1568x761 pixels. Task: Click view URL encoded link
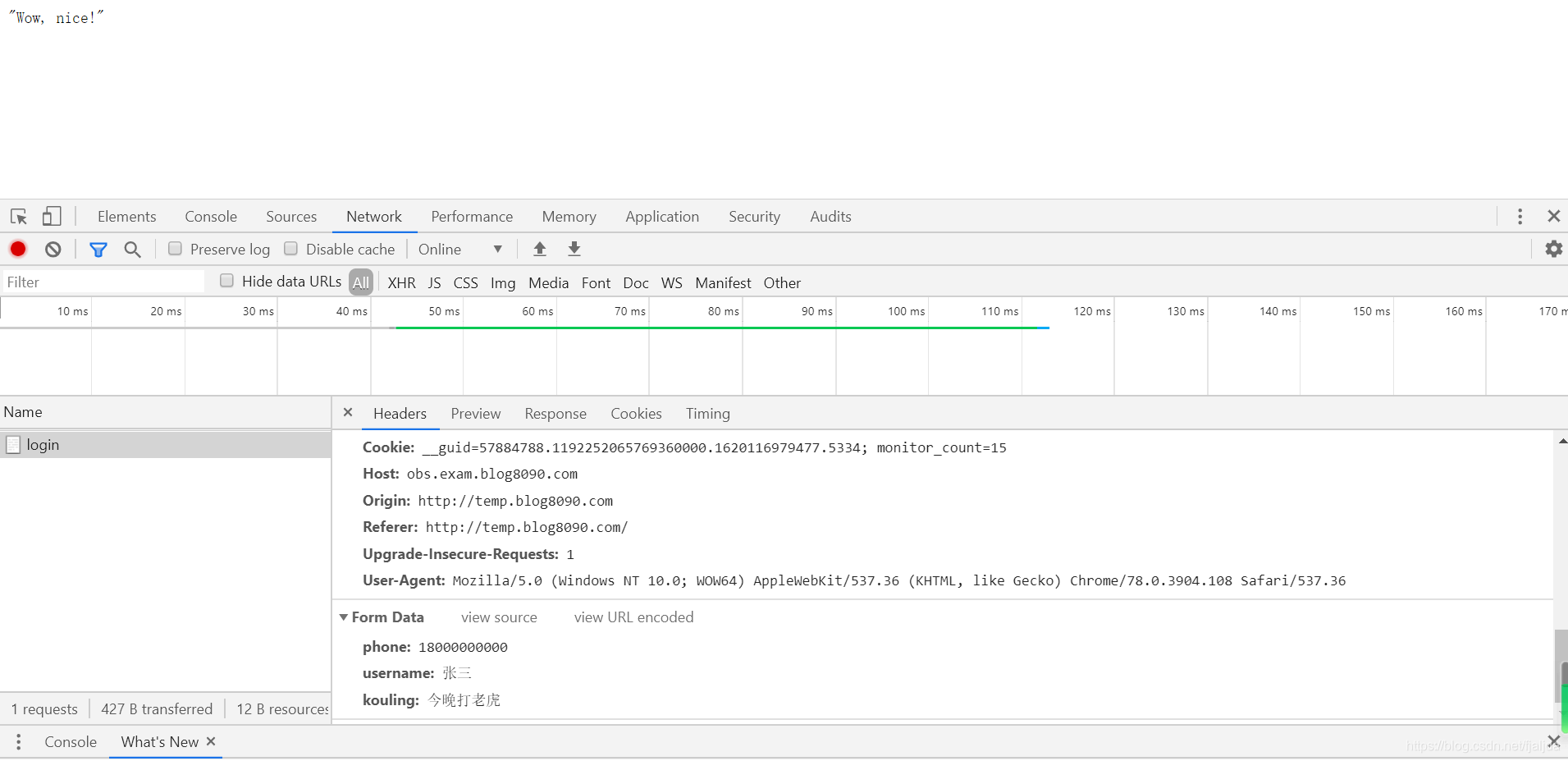click(x=633, y=617)
